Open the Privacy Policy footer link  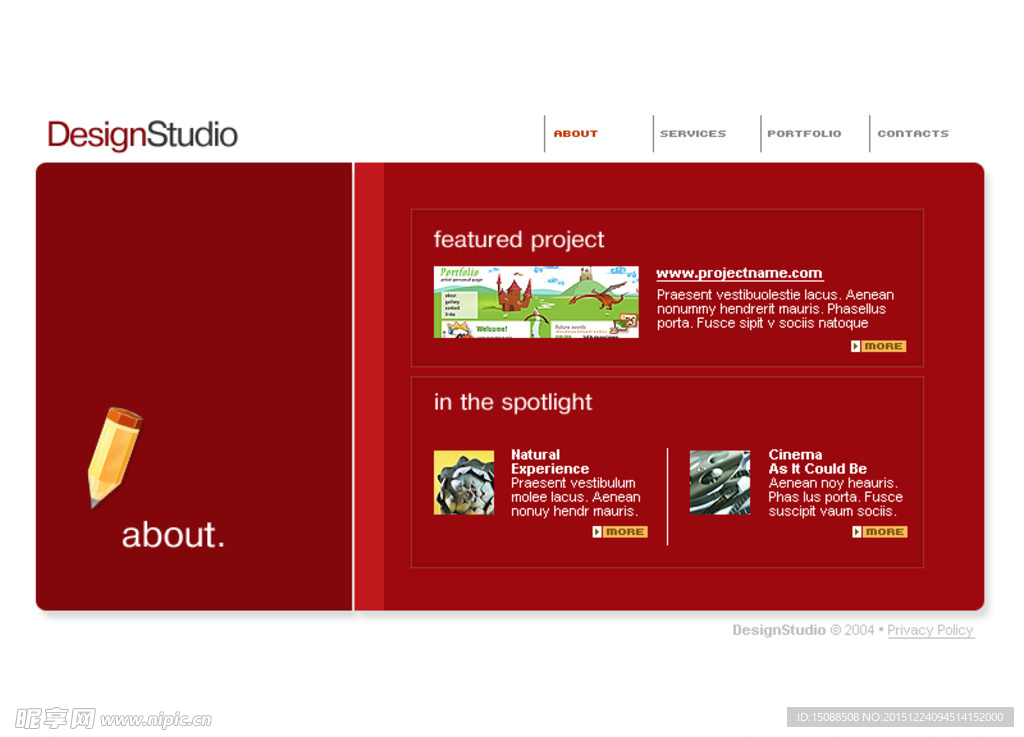(x=930, y=630)
